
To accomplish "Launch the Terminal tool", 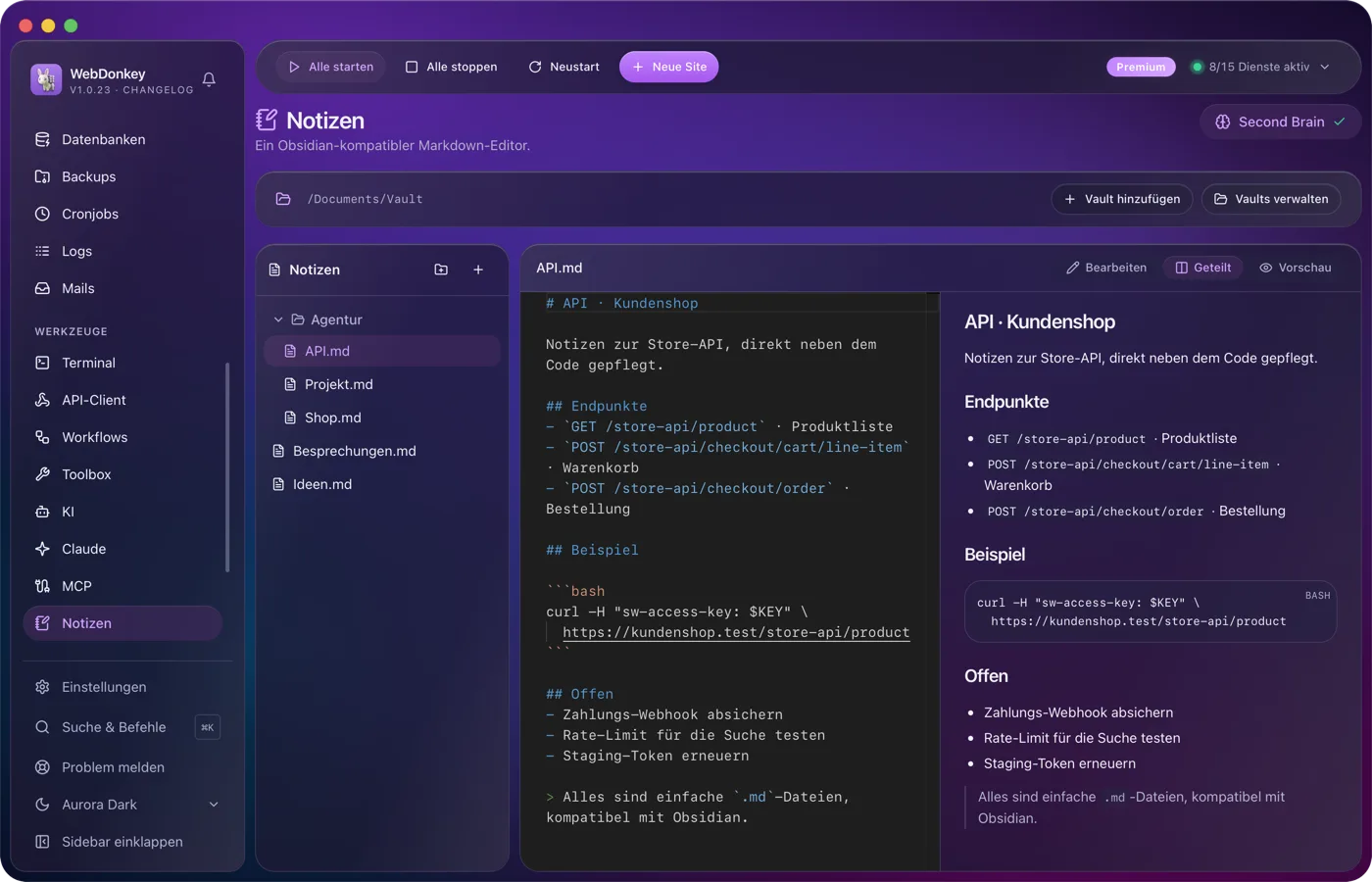I will [x=123, y=363].
